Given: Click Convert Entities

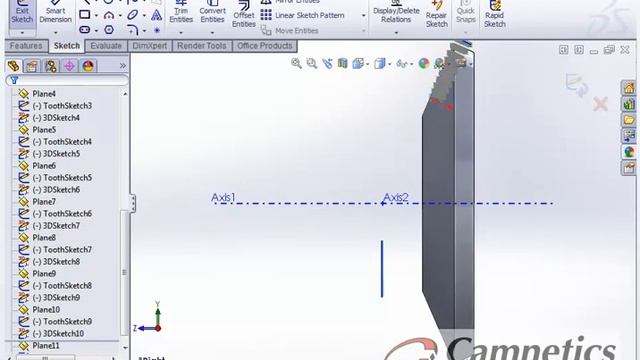Looking at the screenshot, I should pos(212,12).
